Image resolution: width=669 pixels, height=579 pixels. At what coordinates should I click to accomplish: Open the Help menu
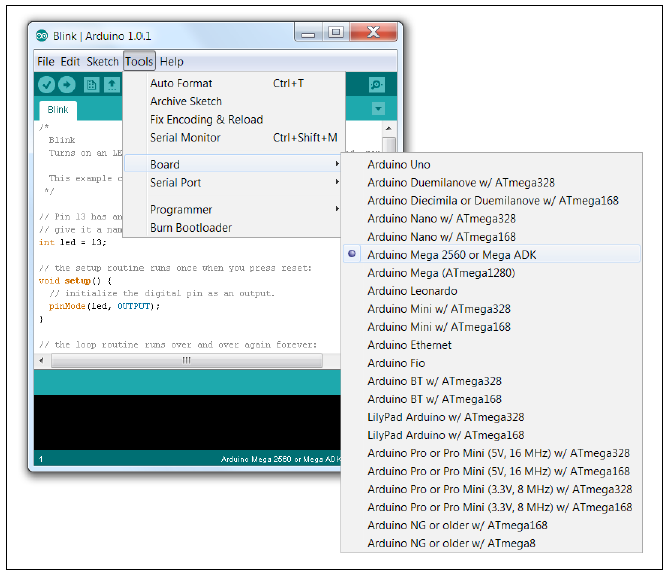[172, 62]
